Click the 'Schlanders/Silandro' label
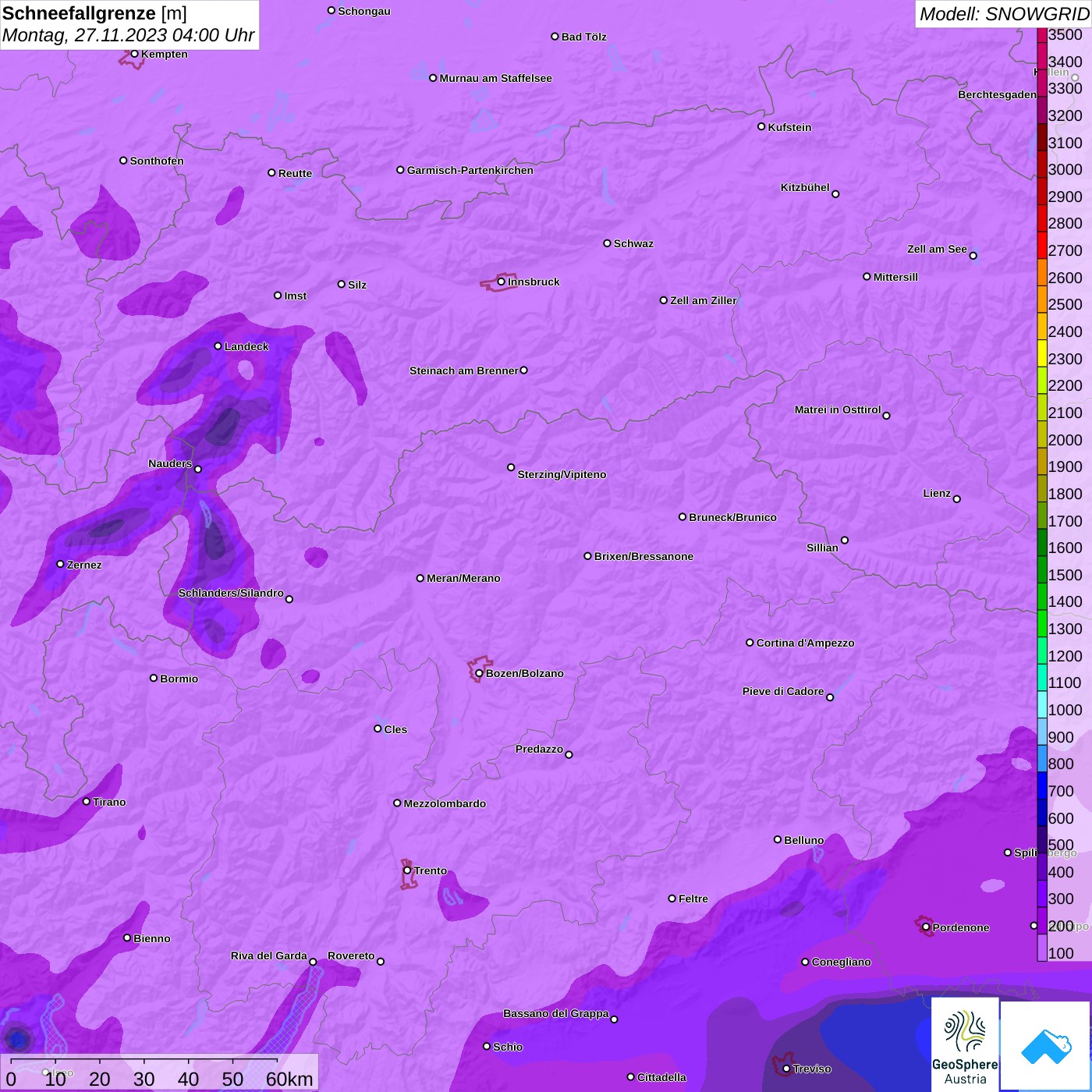The height and width of the screenshot is (1092, 1092). [x=231, y=593]
